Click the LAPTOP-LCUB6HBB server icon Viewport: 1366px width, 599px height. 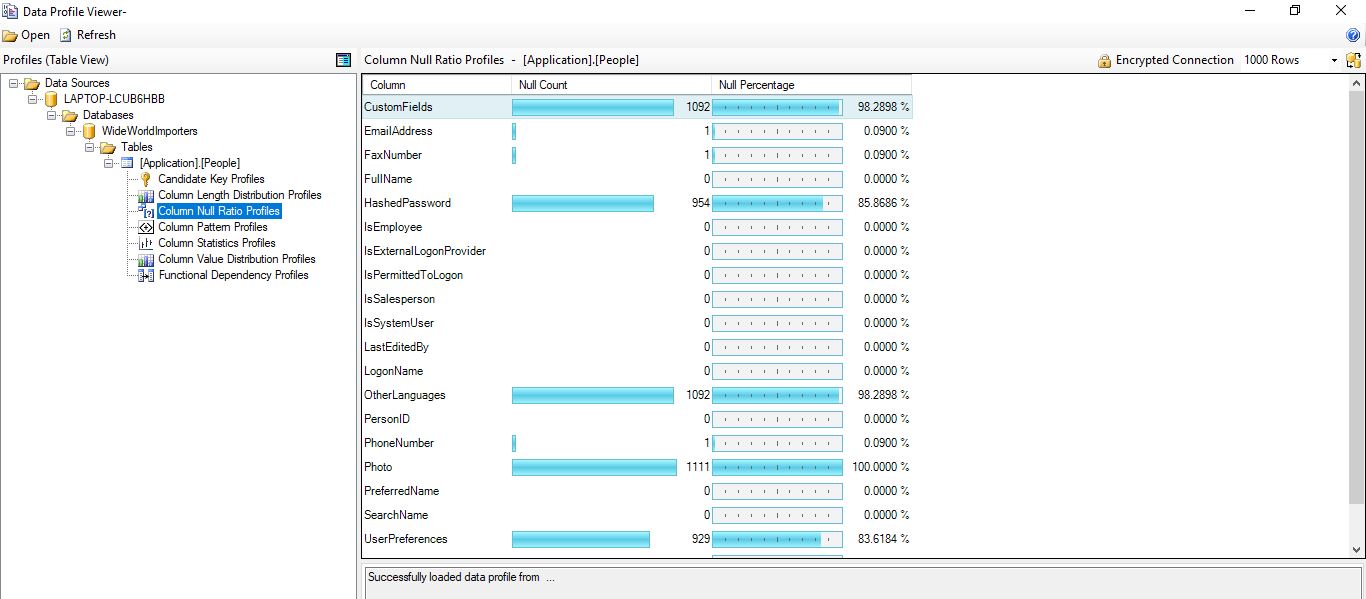click(51, 100)
